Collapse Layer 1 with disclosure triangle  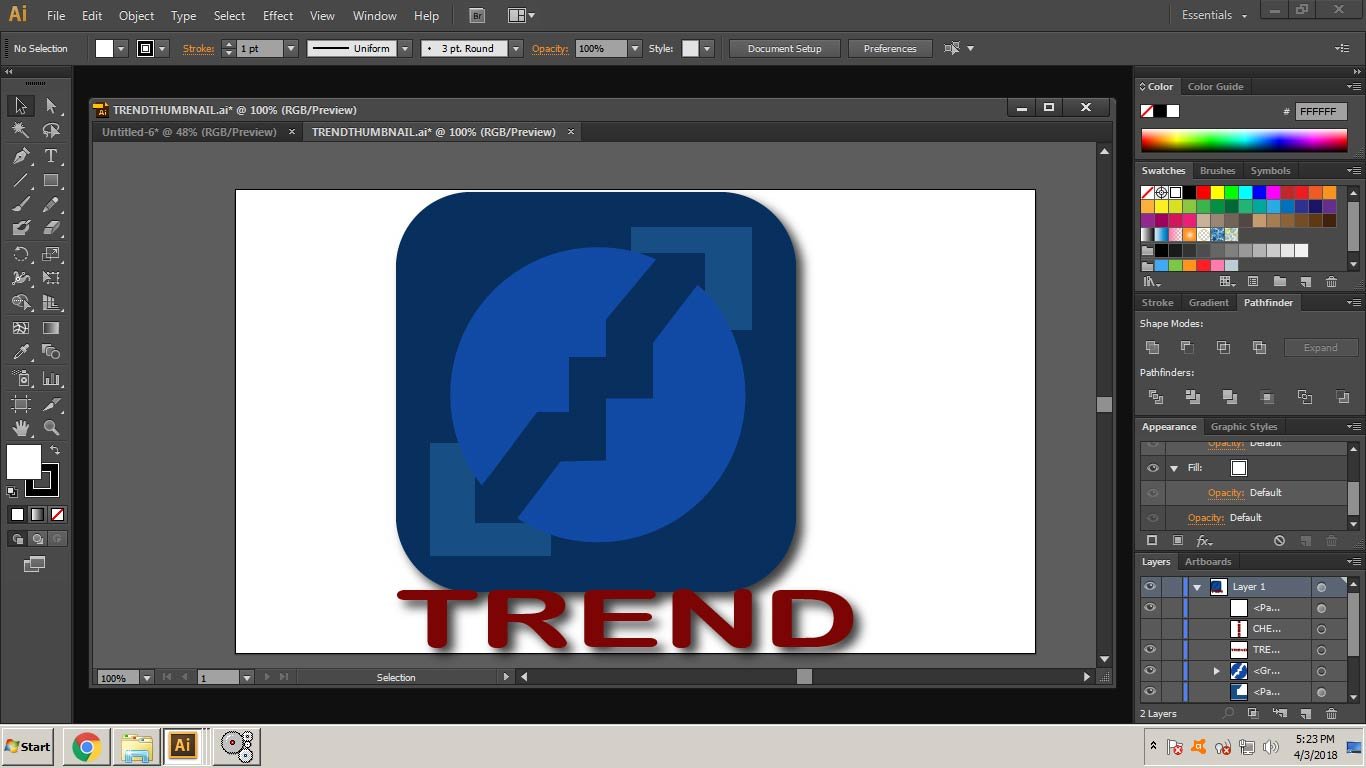pos(1197,587)
